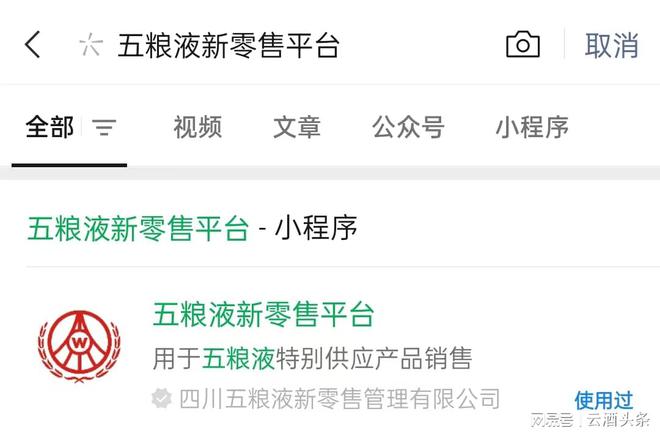Image resolution: width=660 pixels, height=436 pixels.
Task: Click the verified badge beside company name
Action: 162,399
